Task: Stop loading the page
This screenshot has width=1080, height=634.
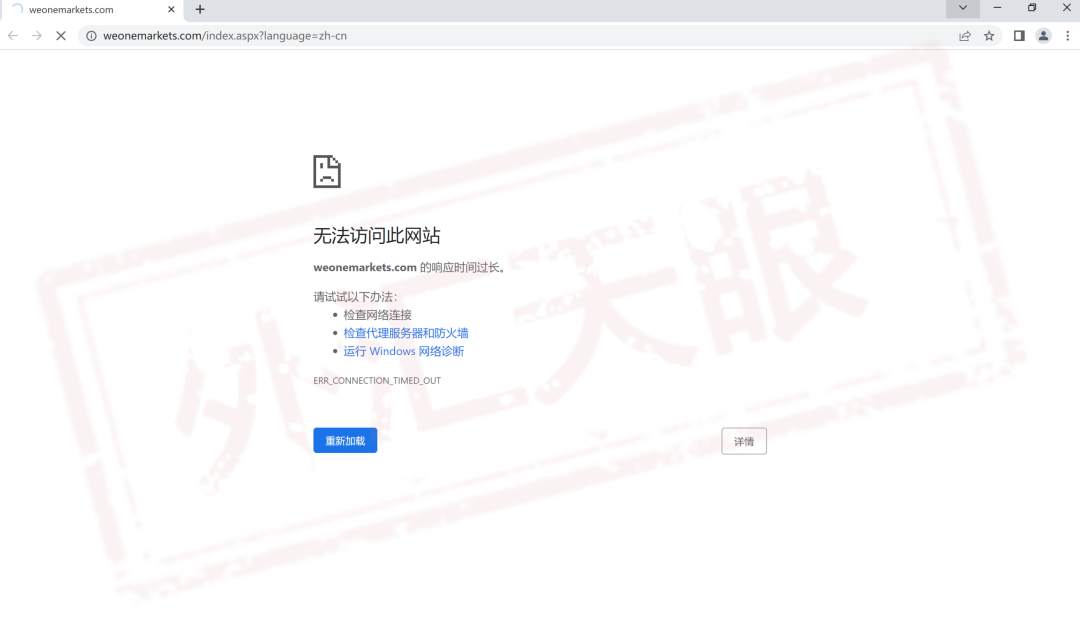Action: pos(61,36)
